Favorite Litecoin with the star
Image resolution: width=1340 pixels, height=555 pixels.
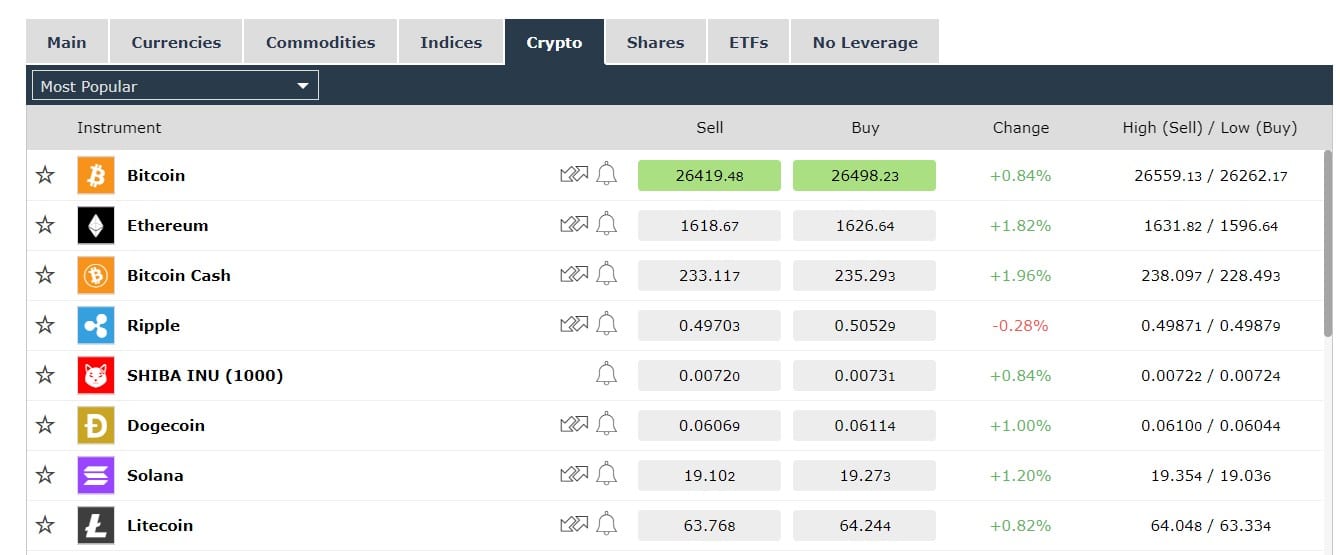45,525
